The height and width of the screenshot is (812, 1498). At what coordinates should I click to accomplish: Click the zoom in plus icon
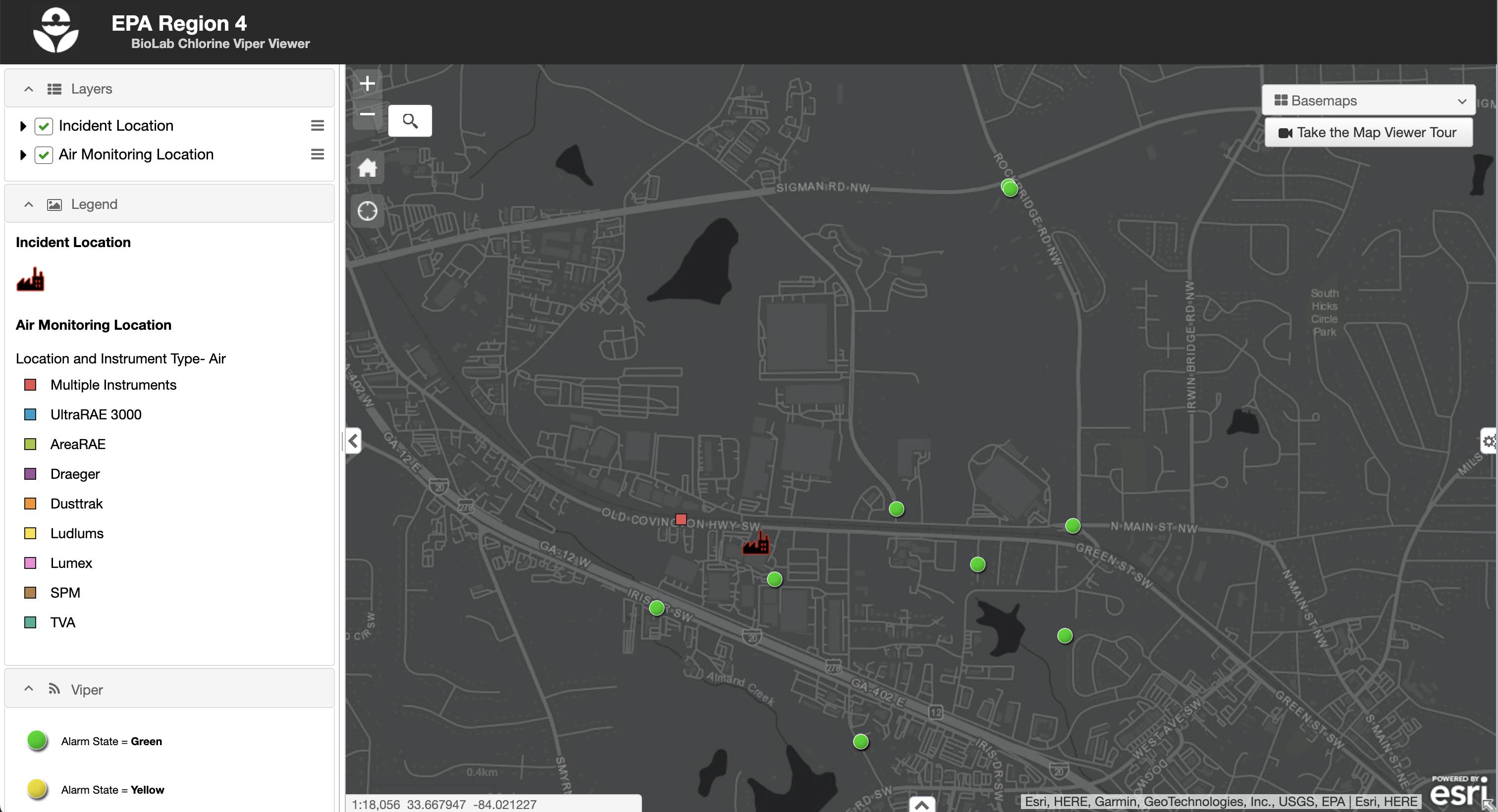click(x=368, y=83)
